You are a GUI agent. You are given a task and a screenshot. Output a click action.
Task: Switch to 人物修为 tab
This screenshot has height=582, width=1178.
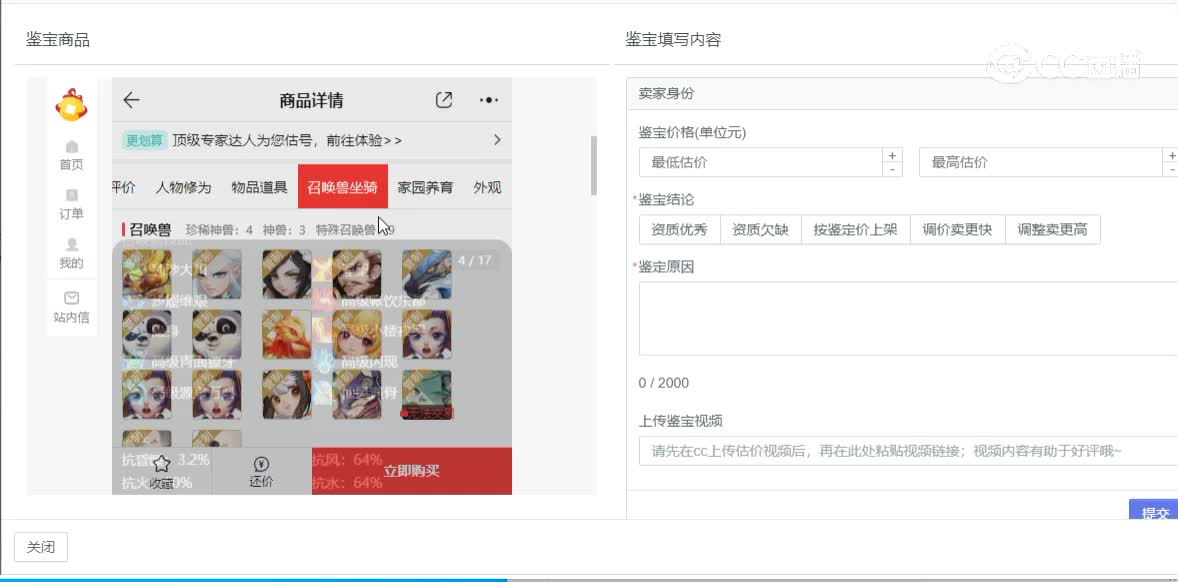coord(183,187)
